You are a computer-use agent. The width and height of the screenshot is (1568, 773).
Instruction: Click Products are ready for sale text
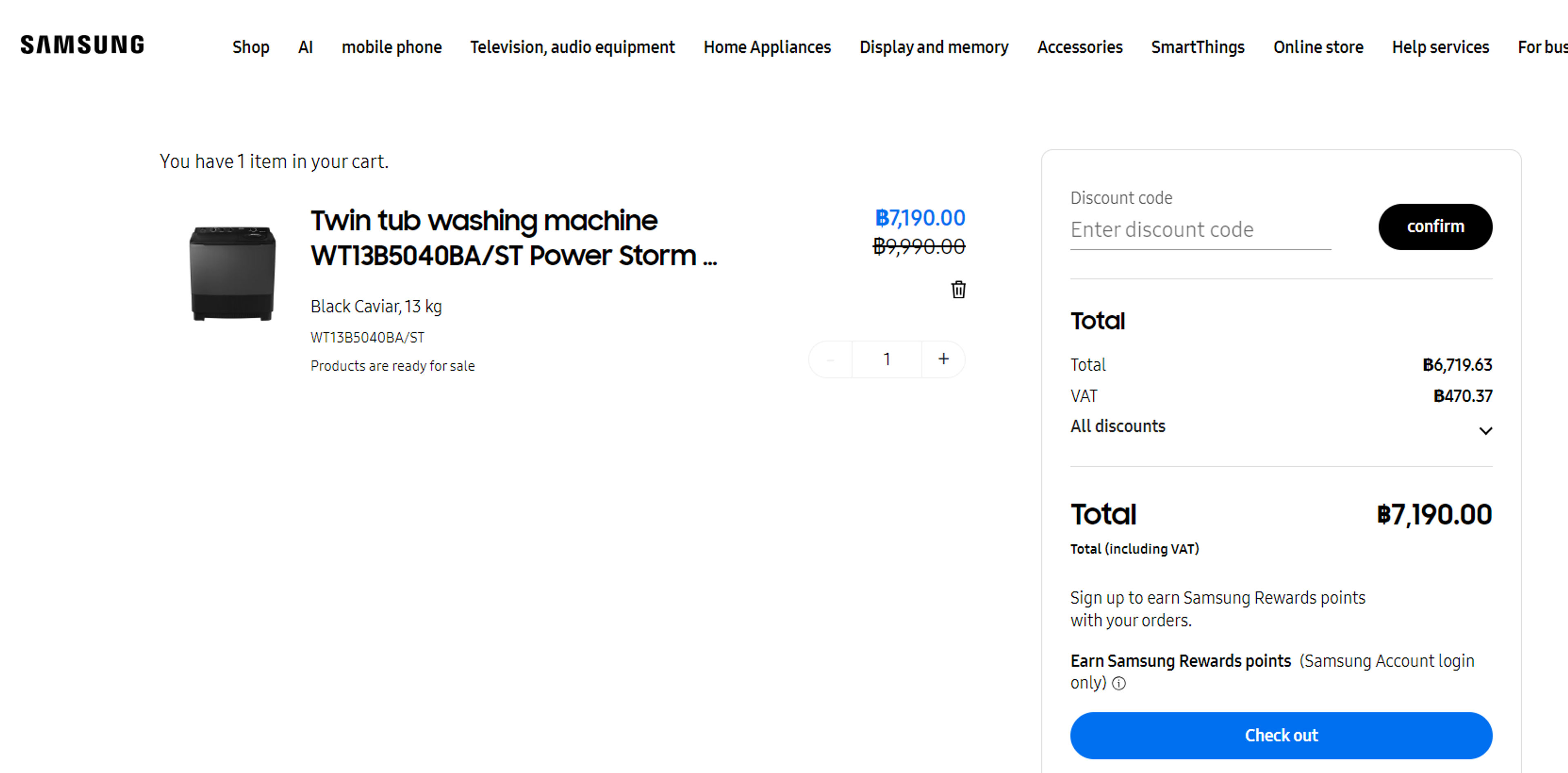(x=392, y=366)
